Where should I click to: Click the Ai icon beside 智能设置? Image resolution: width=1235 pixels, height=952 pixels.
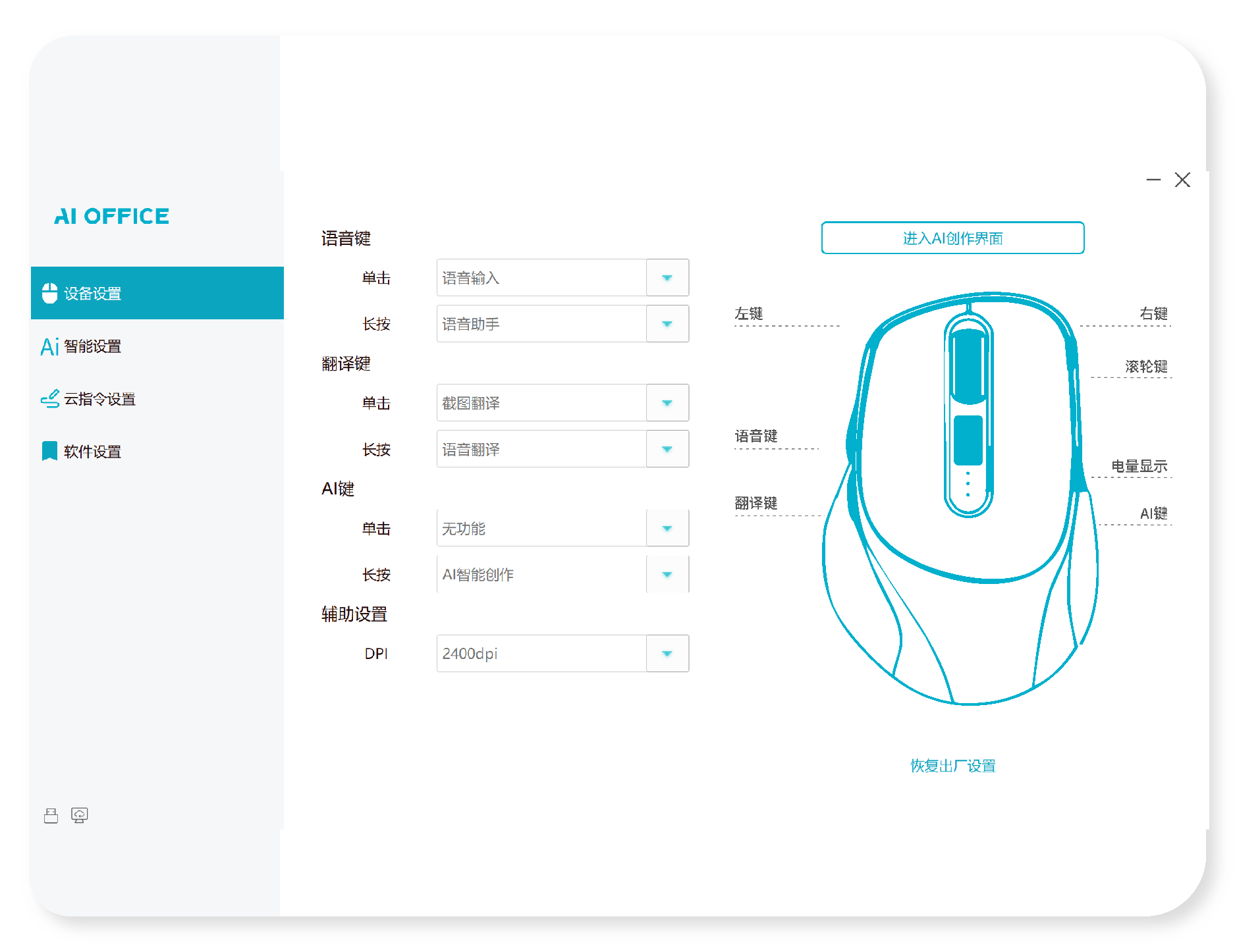pos(49,346)
